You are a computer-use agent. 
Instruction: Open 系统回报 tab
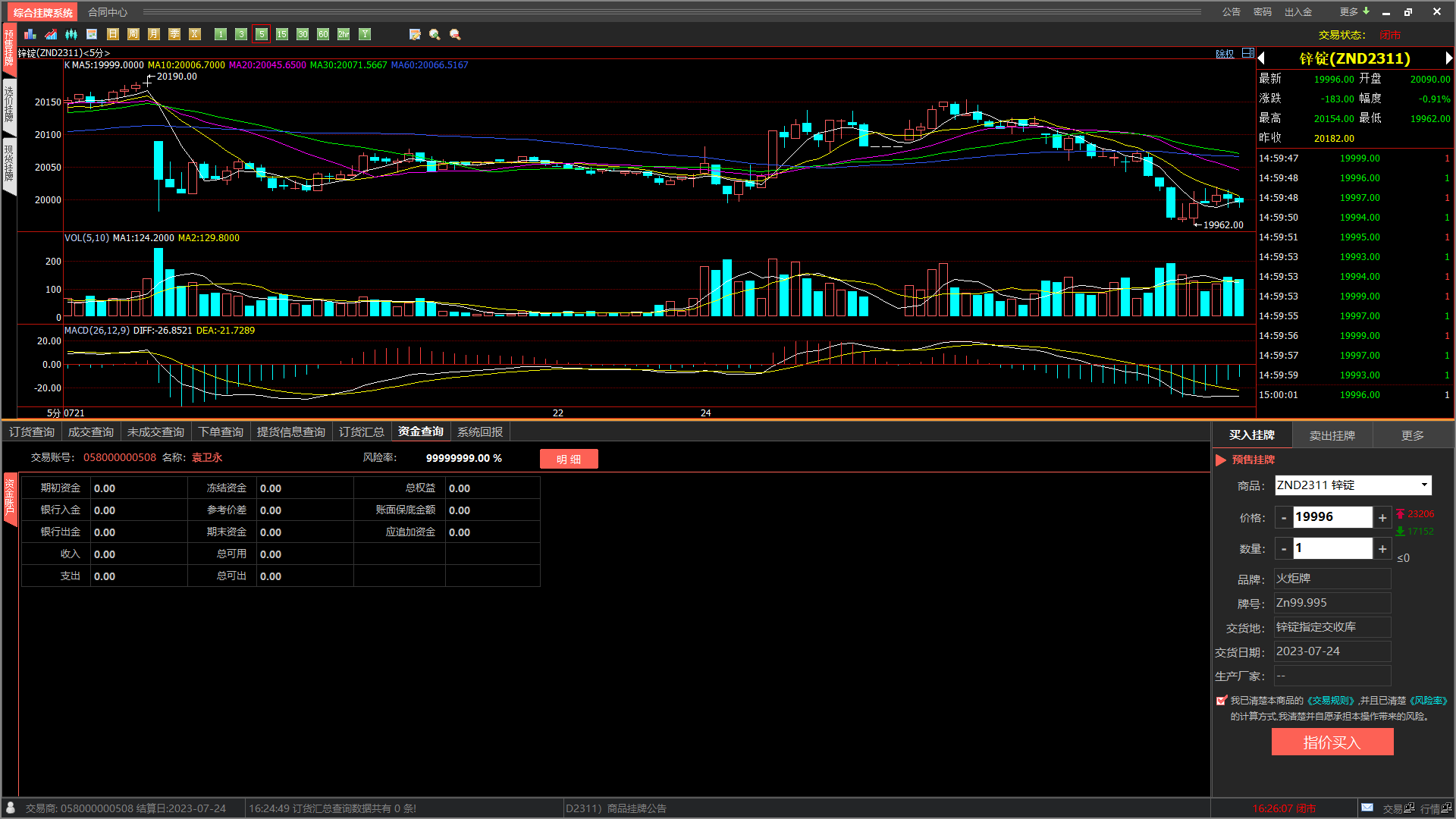[480, 432]
